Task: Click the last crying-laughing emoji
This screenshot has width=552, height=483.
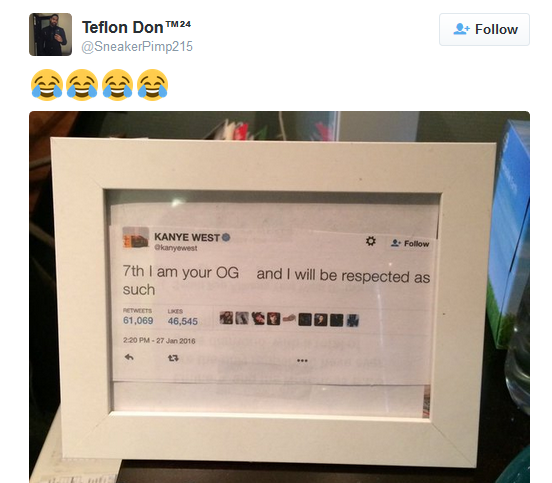Action: (152, 85)
